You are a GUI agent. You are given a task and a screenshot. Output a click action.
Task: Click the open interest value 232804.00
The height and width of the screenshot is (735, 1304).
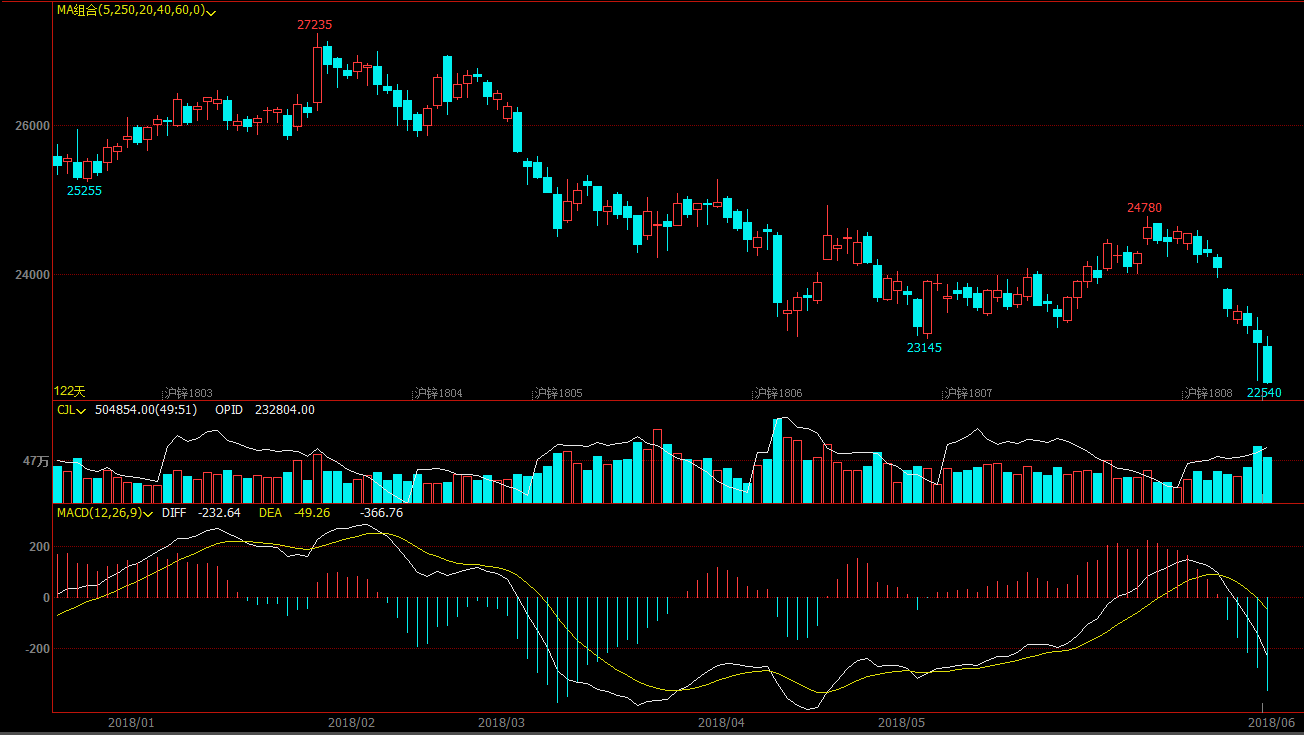[285, 410]
